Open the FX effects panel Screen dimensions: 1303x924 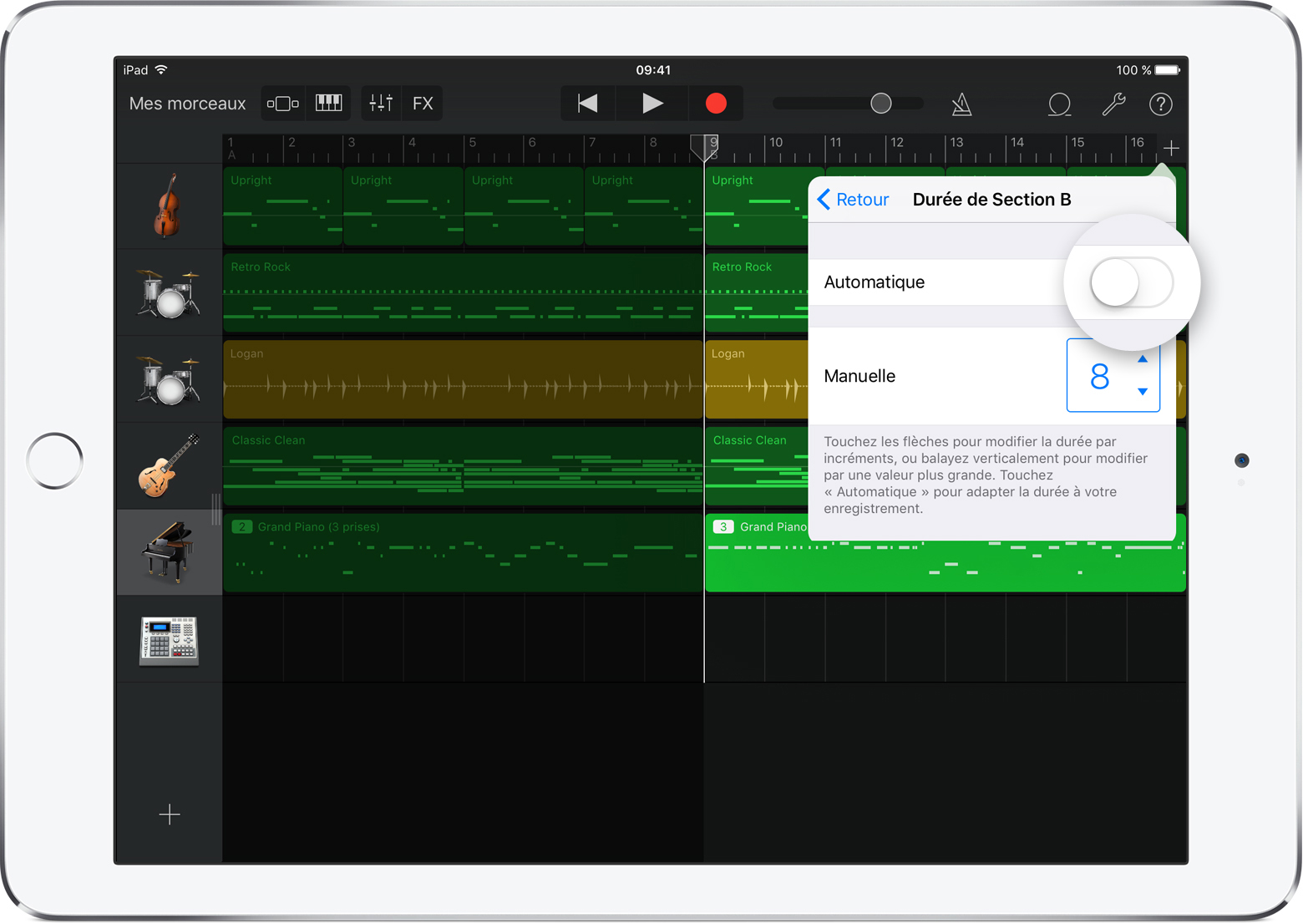tap(423, 103)
